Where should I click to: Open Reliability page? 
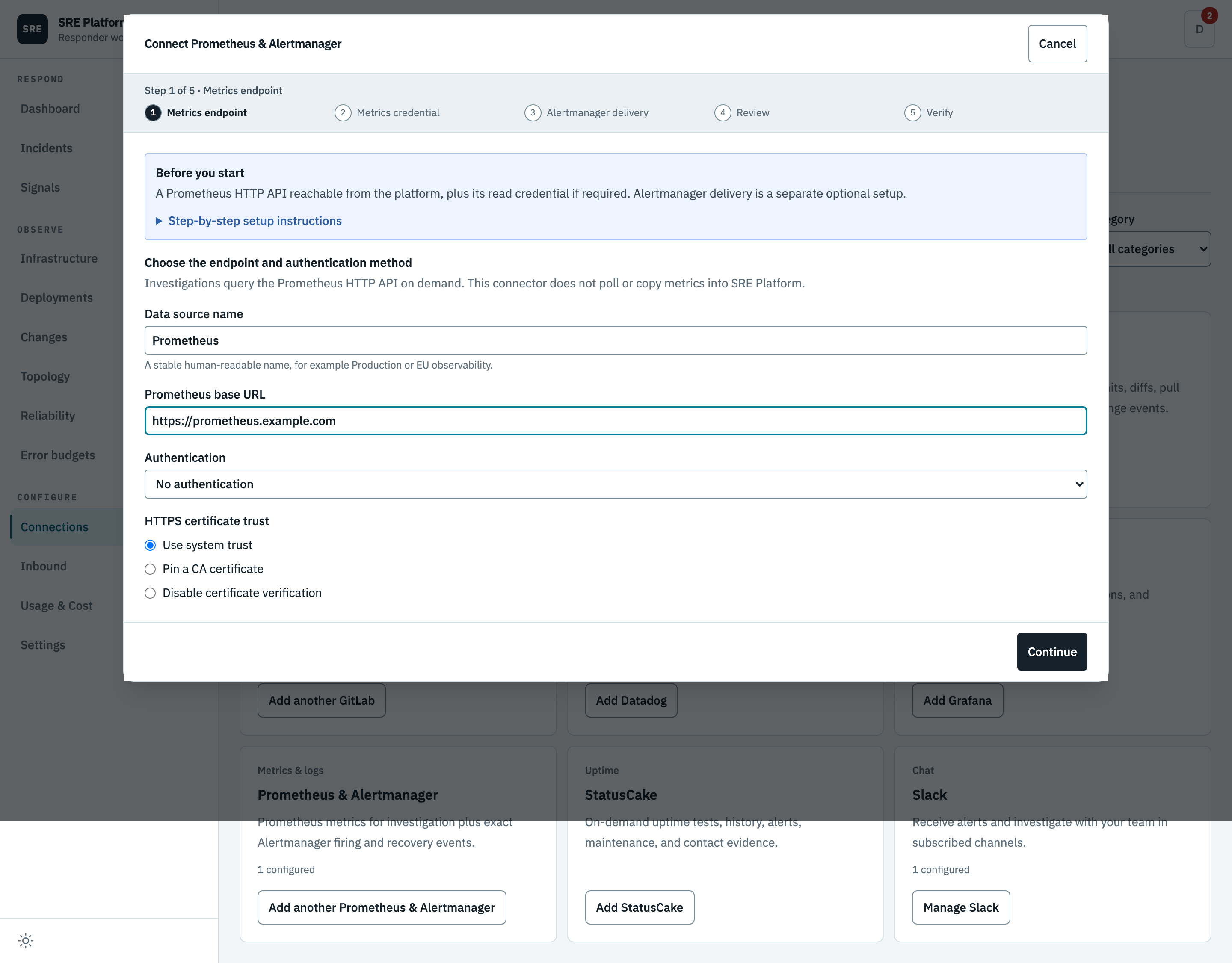tap(48, 416)
